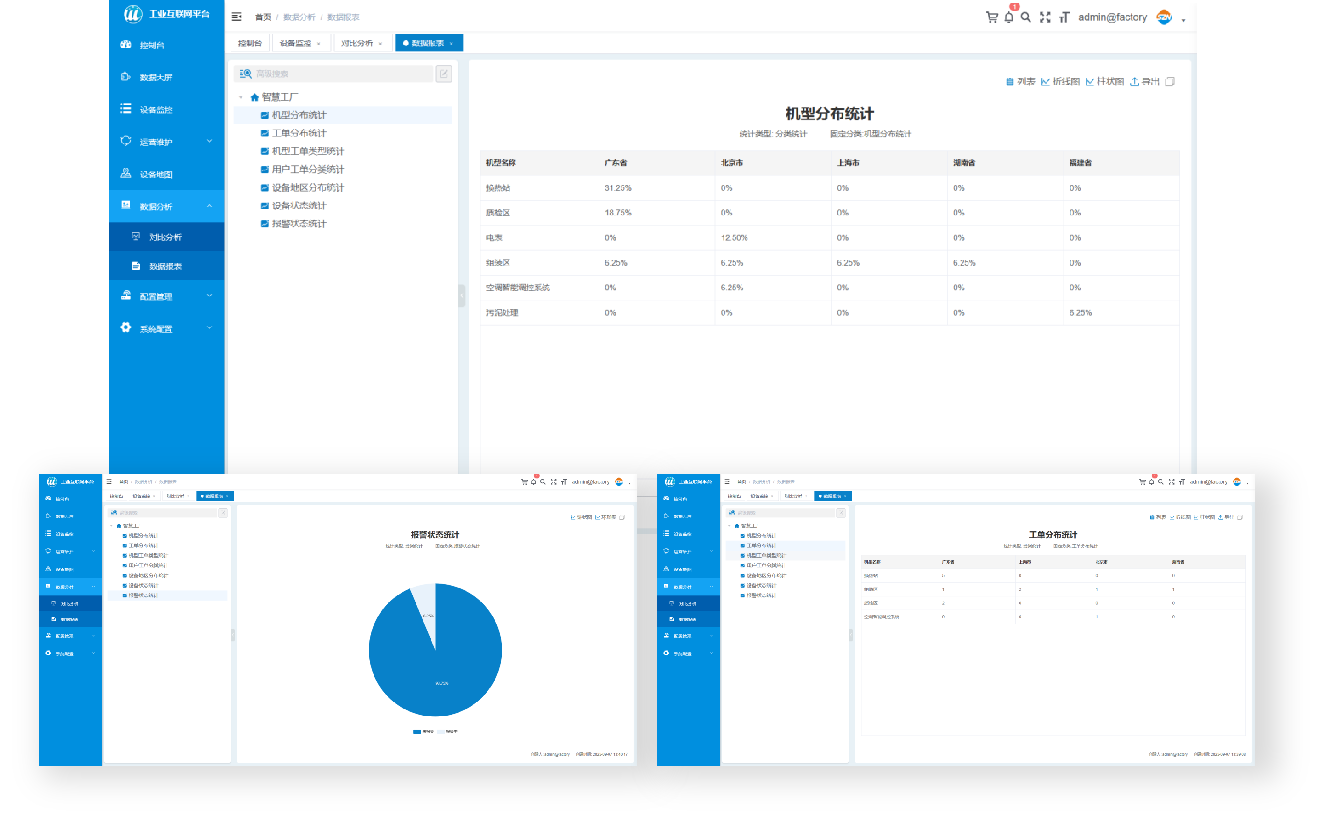Select 报警状态统计 in the report tree
Screen dimensions: 1322x824
coord(299,224)
